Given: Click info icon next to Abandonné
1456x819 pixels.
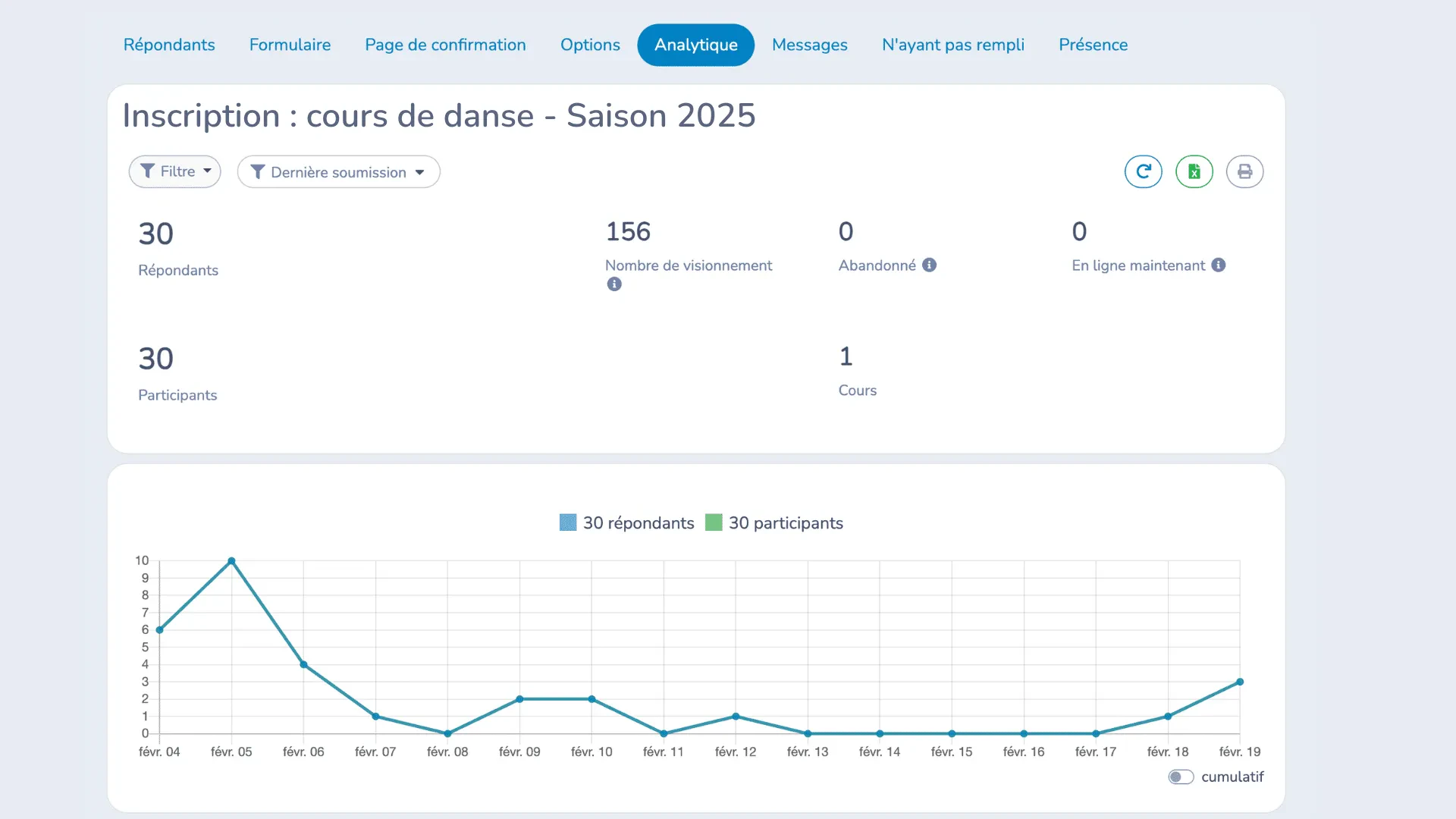Looking at the screenshot, I should click(x=929, y=265).
